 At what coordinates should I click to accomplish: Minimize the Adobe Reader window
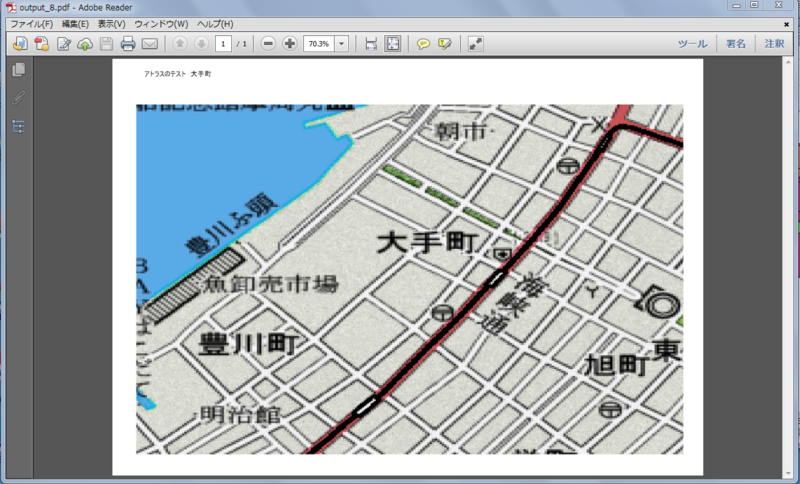(x=736, y=6)
